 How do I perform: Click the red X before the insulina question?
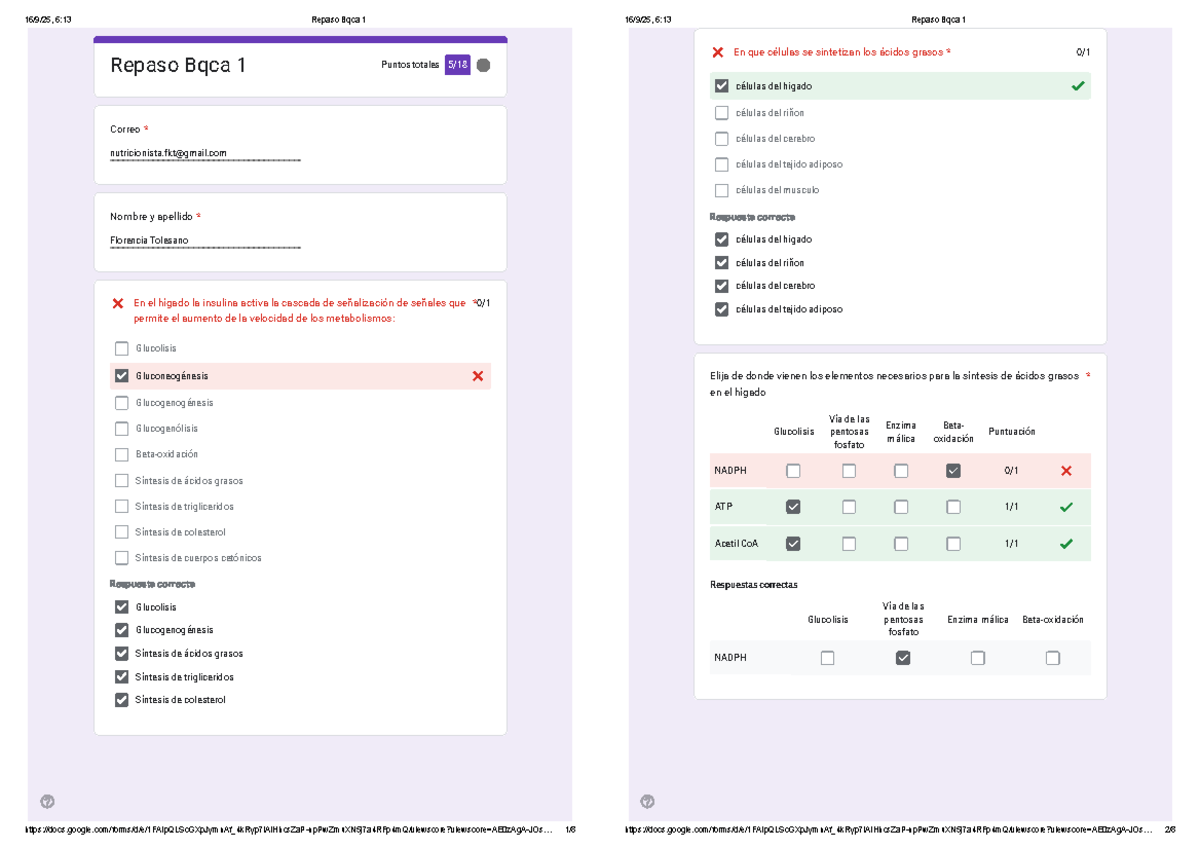(117, 303)
